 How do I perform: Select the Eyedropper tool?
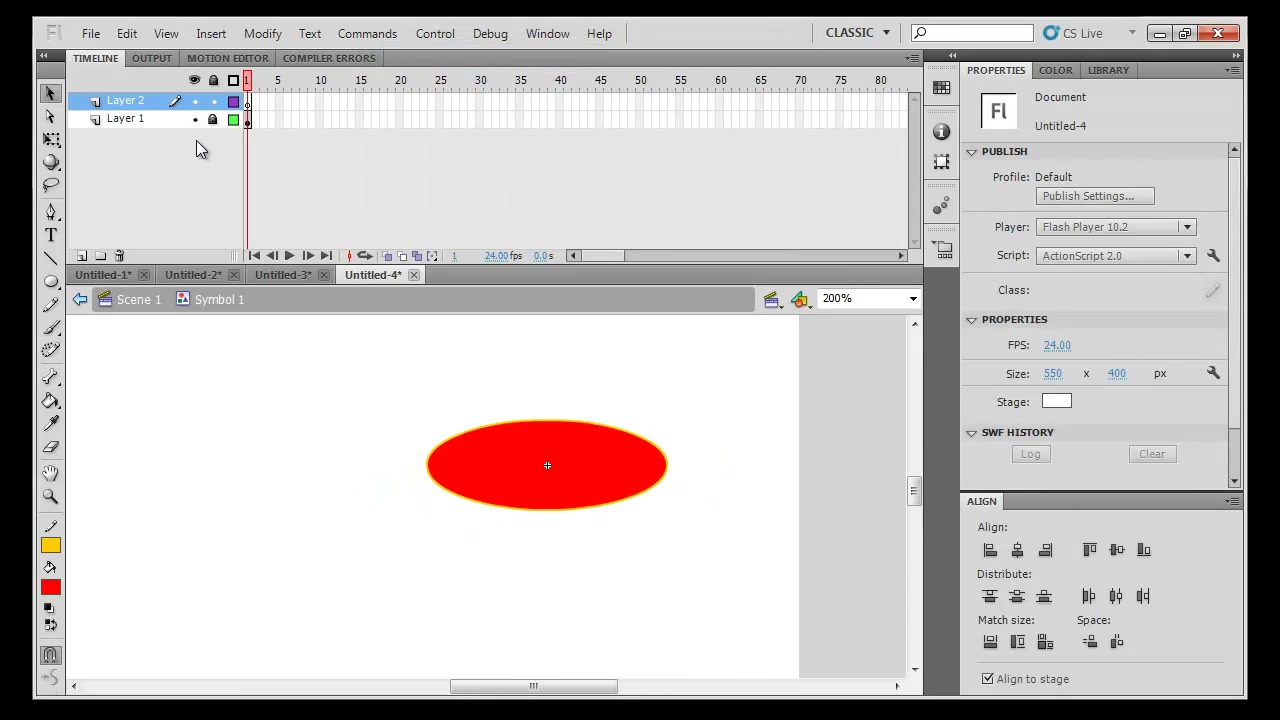click(x=51, y=424)
